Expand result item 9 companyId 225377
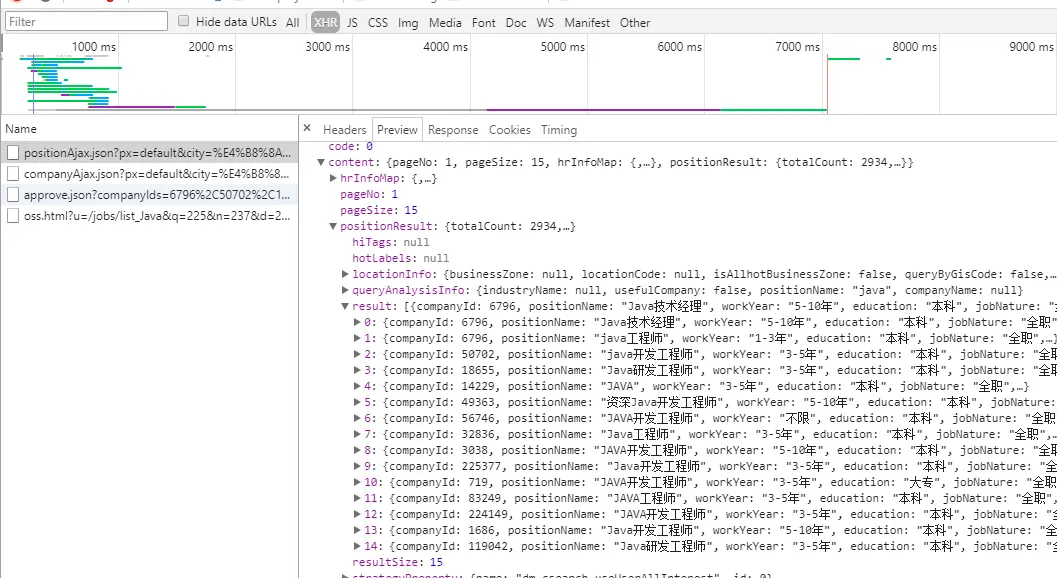Screen dimensions: 1057x578 pos(357,466)
